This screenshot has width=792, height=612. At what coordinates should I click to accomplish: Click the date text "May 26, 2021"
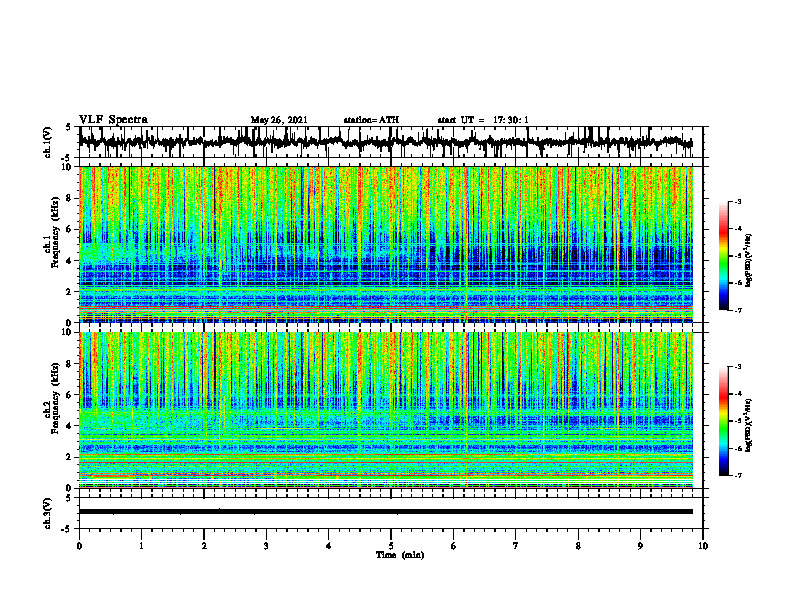click(279, 120)
